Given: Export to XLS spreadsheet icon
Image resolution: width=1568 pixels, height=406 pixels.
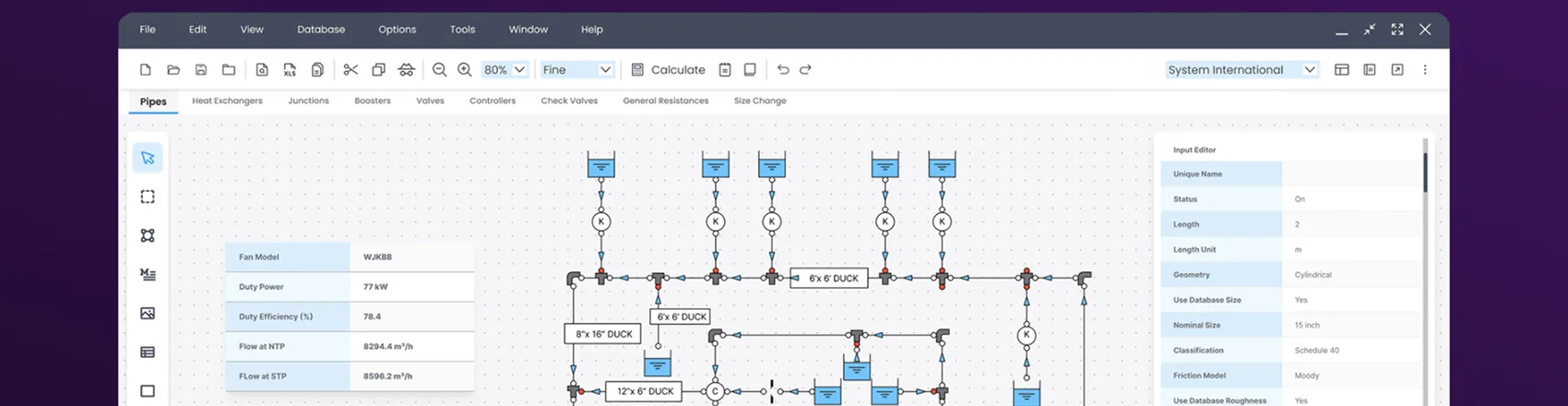Looking at the screenshot, I should (x=290, y=69).
